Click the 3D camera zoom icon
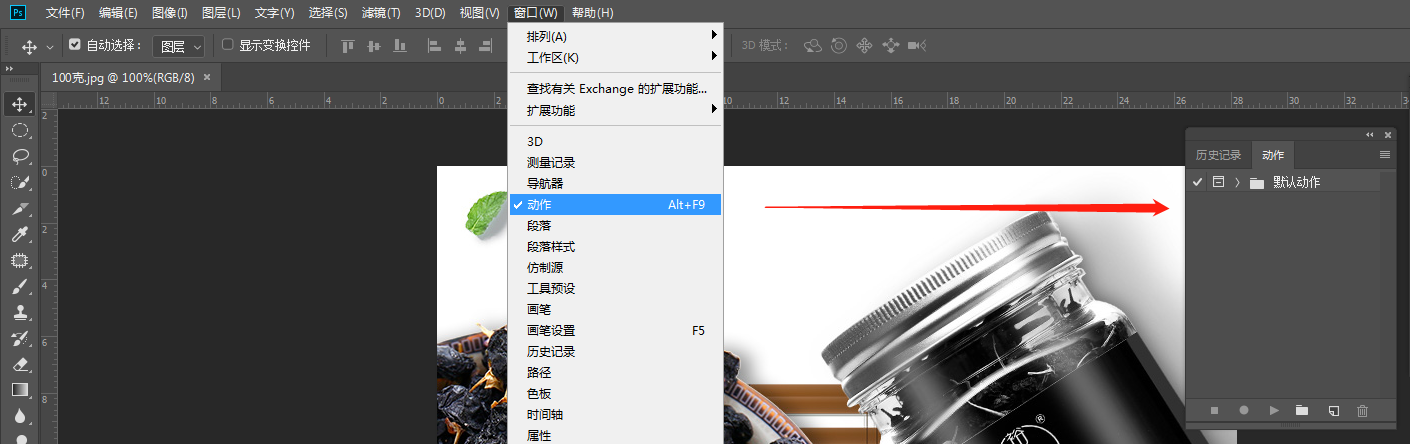 coord(917,46)
